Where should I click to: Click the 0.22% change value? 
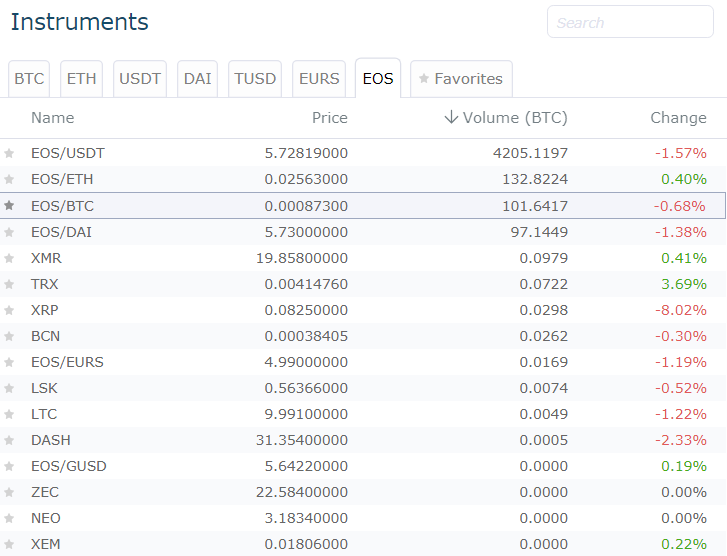pyautogui.click(x=684, y=544)
